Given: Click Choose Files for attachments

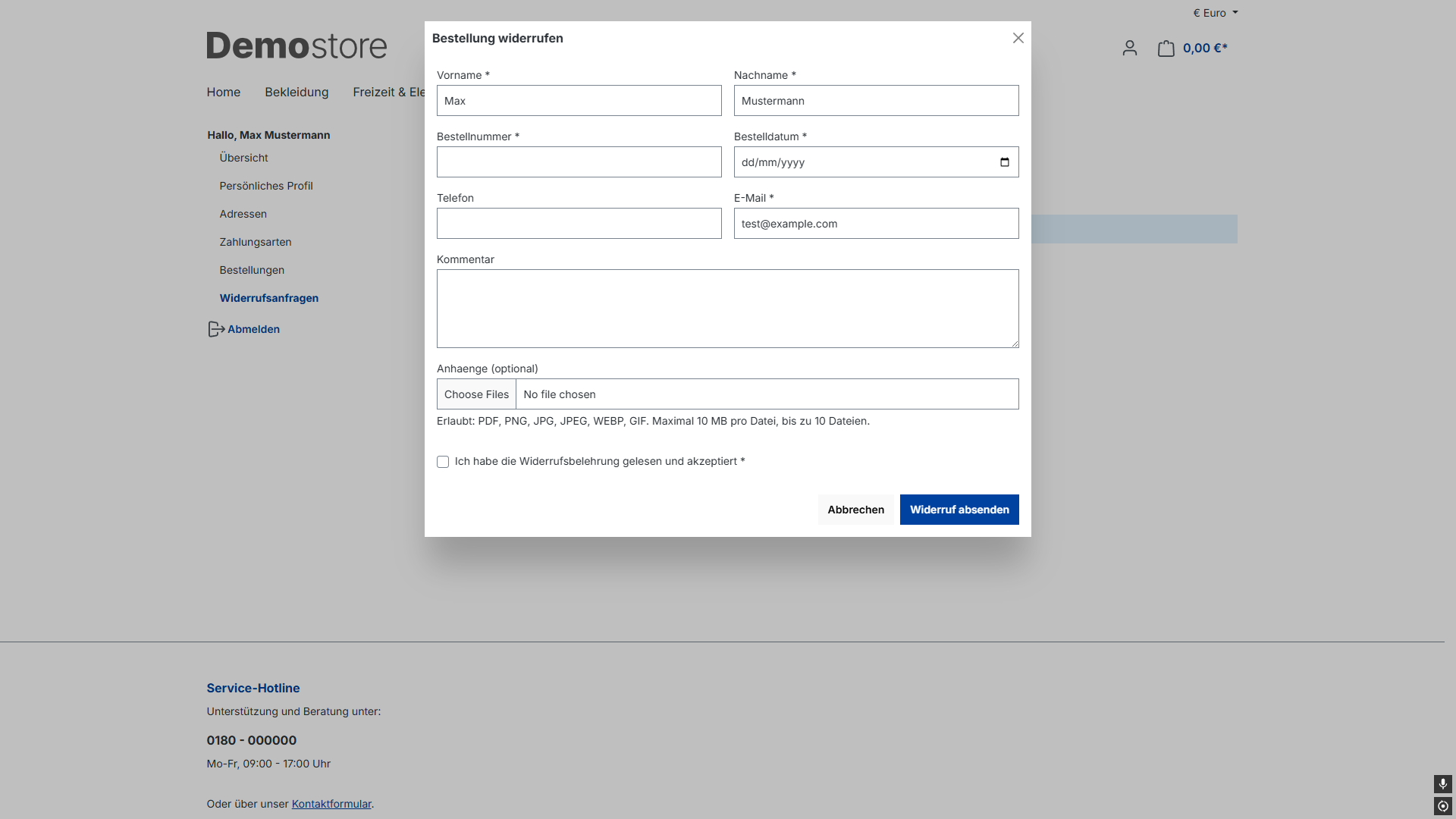Looking at the screenshot, I should click(x=476, y=394).
